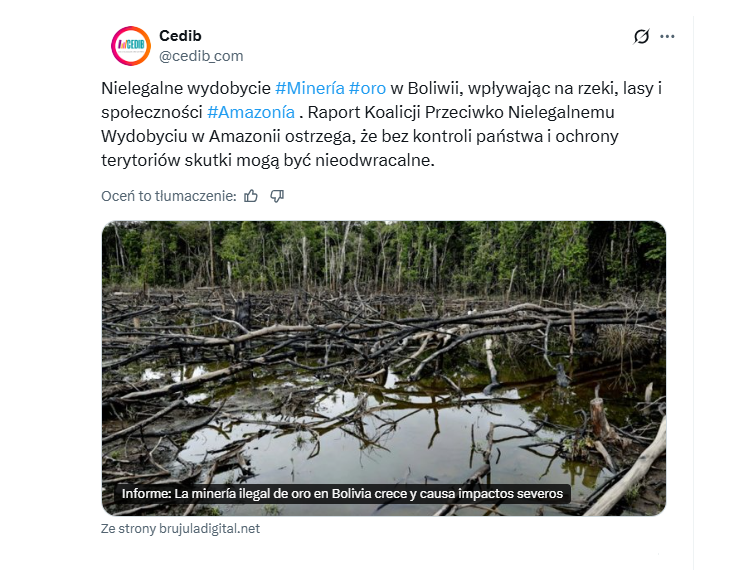This screenshot has height=570, width=747.
Task: Open the #Minería hashtag
Action: tap(309, 88)
